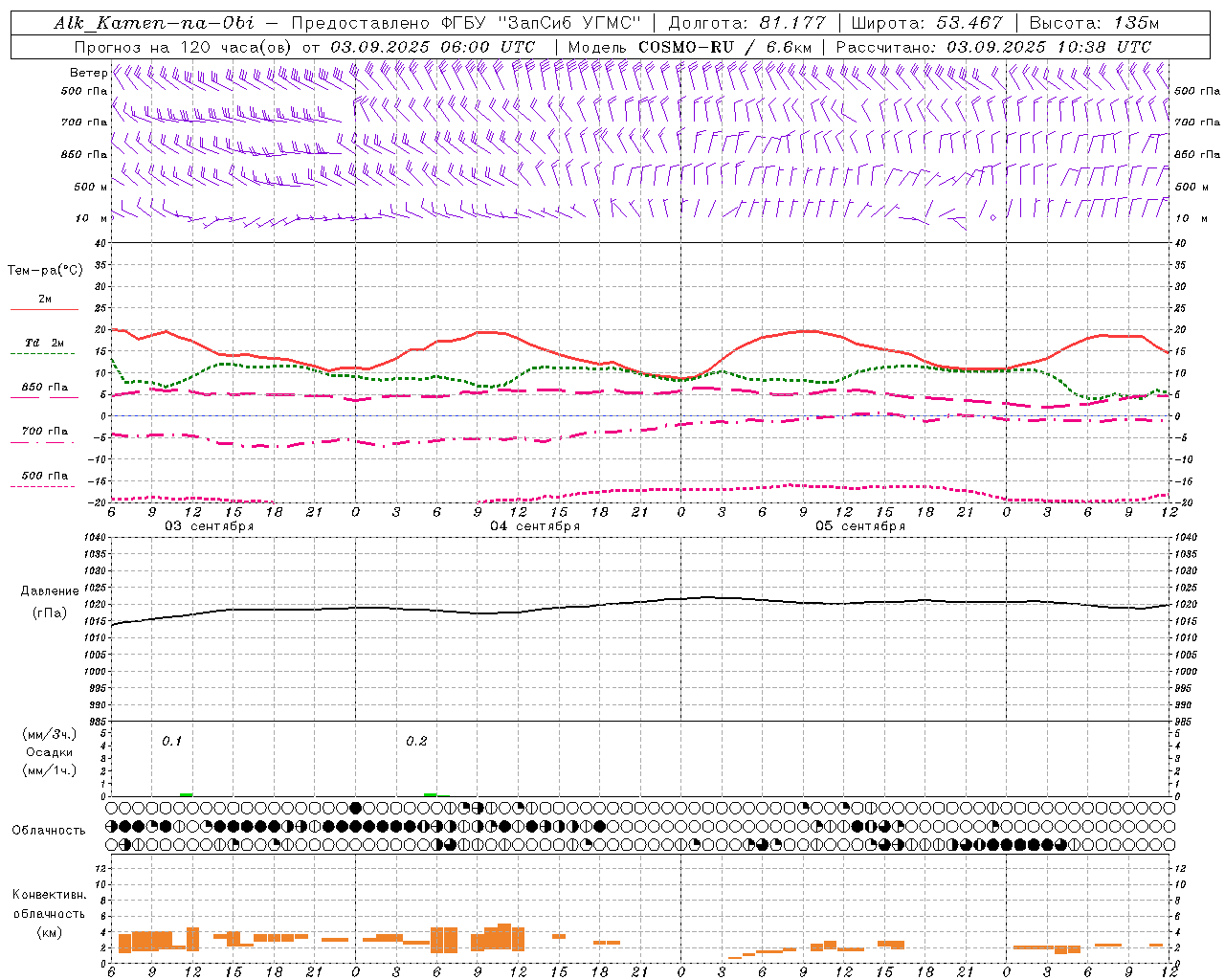Screen dimensions: 1225x980
Task: Select the Долгота: 81.177 header field
Action: [x=746, y=23]
